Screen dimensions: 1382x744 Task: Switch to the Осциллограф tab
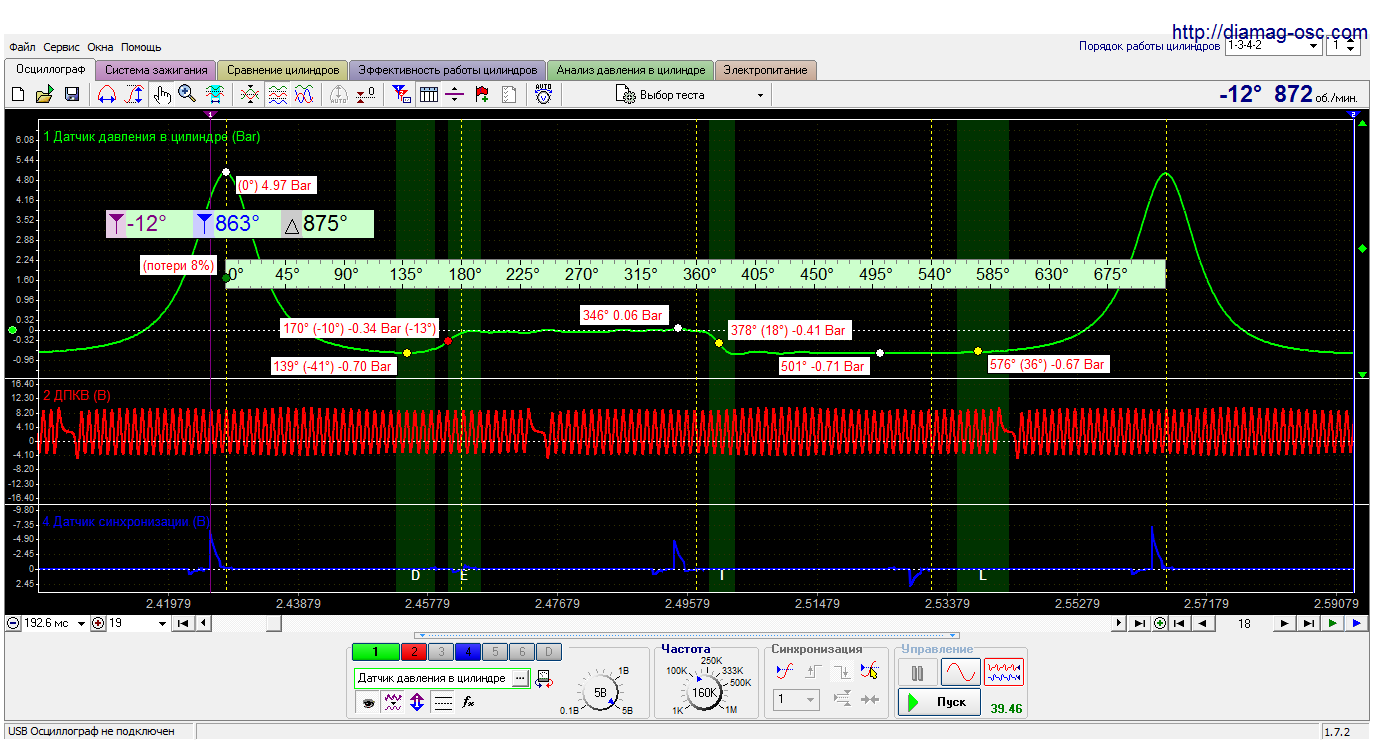51,69
